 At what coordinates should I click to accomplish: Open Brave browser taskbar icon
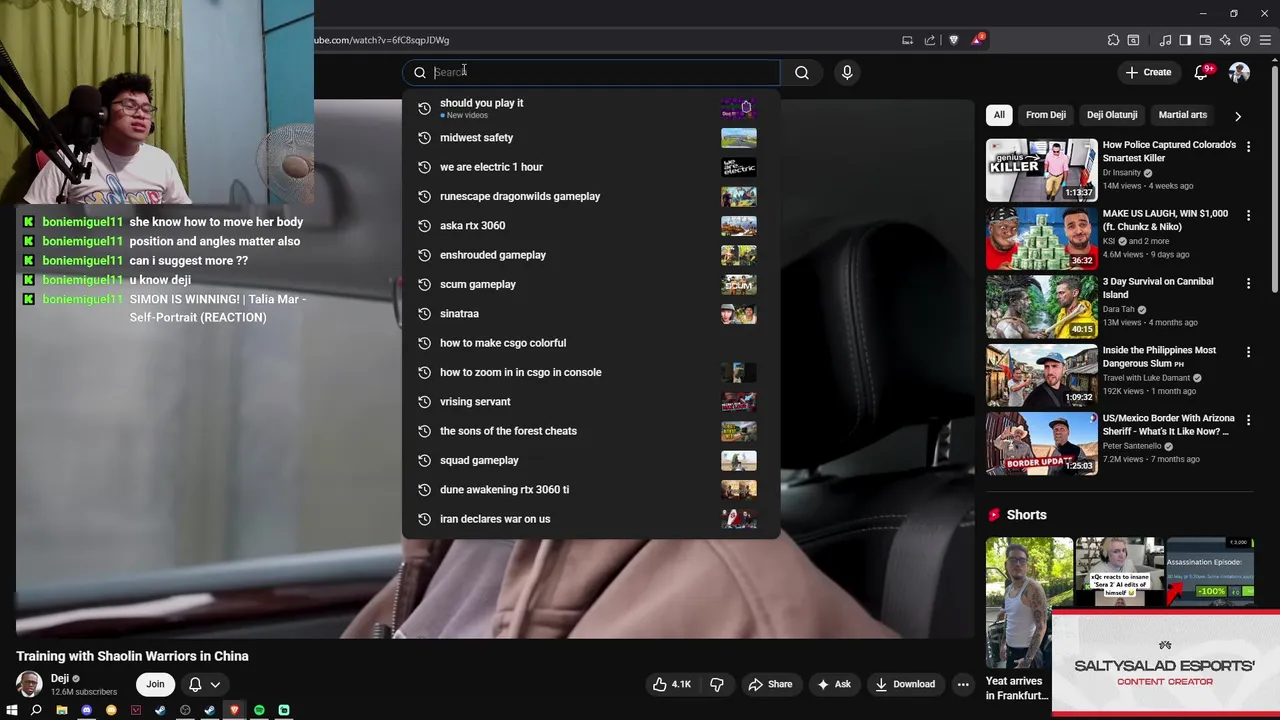(234, 710)
